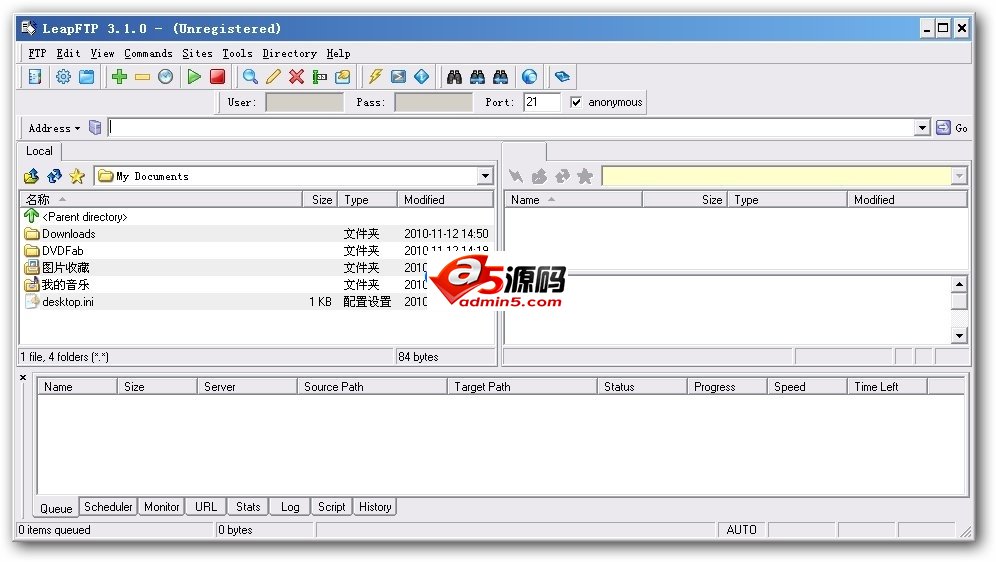Click the queue Status column header
The height and width of the screenshot is (562, 996).
[x=642, y=387]
